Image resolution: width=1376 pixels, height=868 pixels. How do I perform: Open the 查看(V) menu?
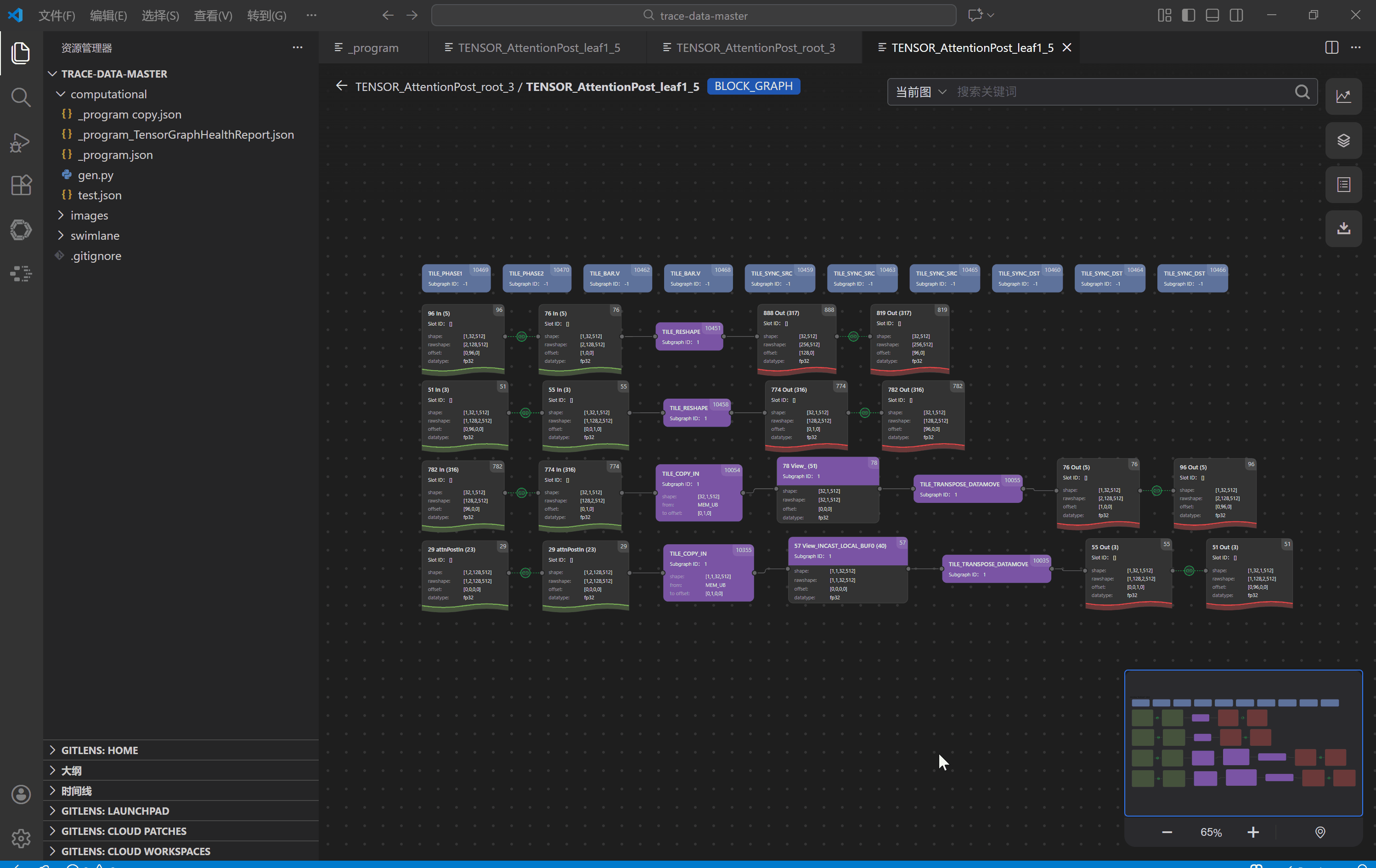[x=213, y=16]
